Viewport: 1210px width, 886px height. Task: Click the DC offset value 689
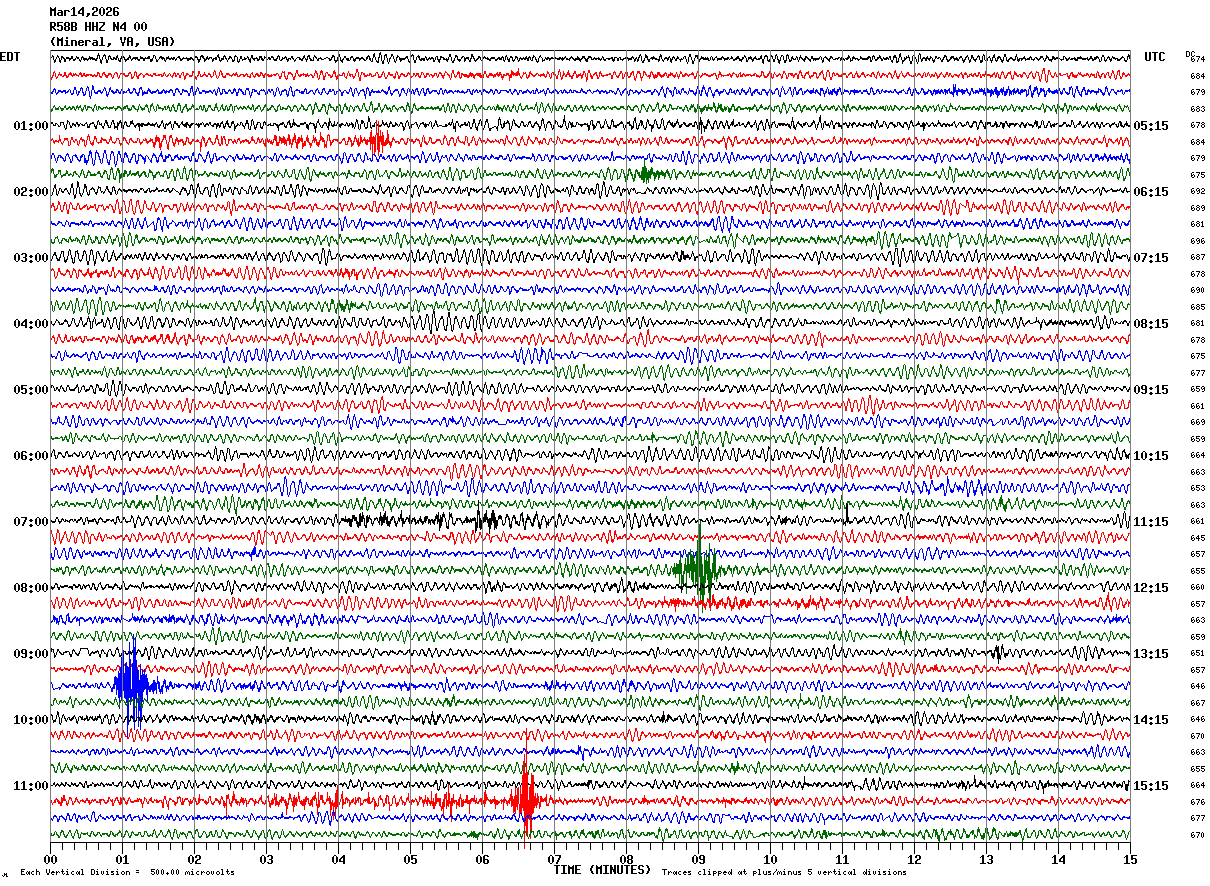pyautogui.click(x=1197, y=208)
